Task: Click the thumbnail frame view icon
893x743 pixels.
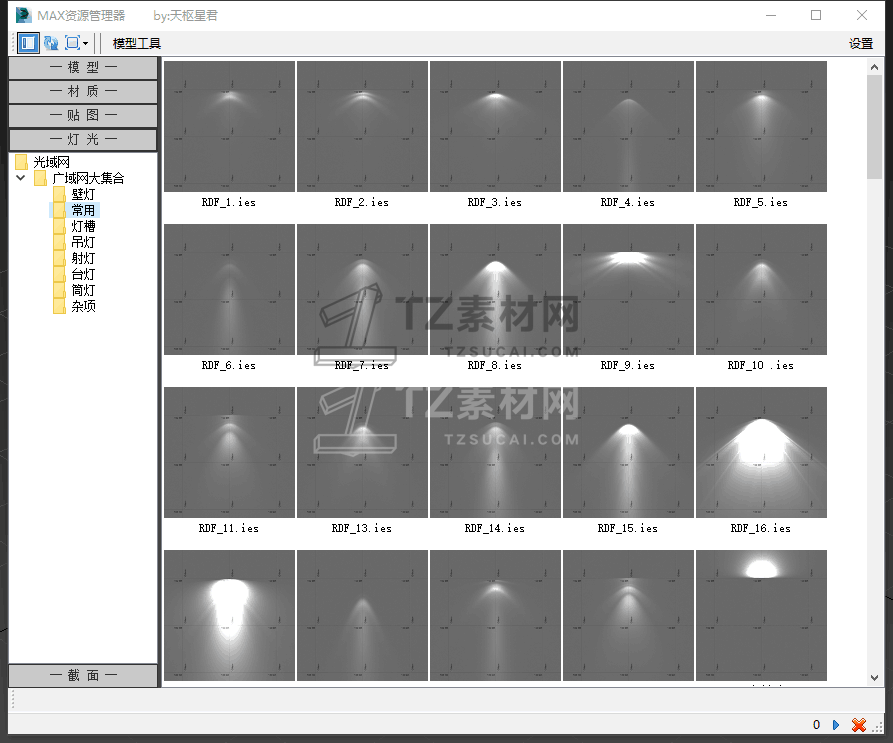Action: click(72, 43)
